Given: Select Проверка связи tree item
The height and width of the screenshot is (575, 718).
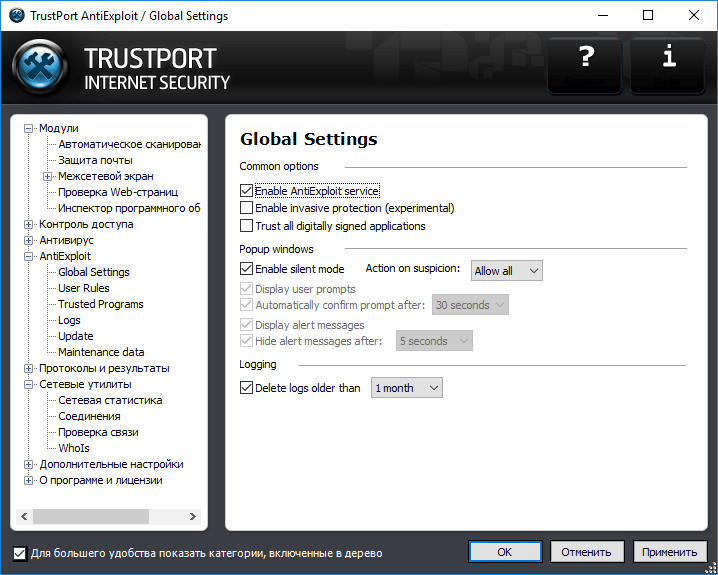Looking at the screenshot, I should (x=98, y=432).
